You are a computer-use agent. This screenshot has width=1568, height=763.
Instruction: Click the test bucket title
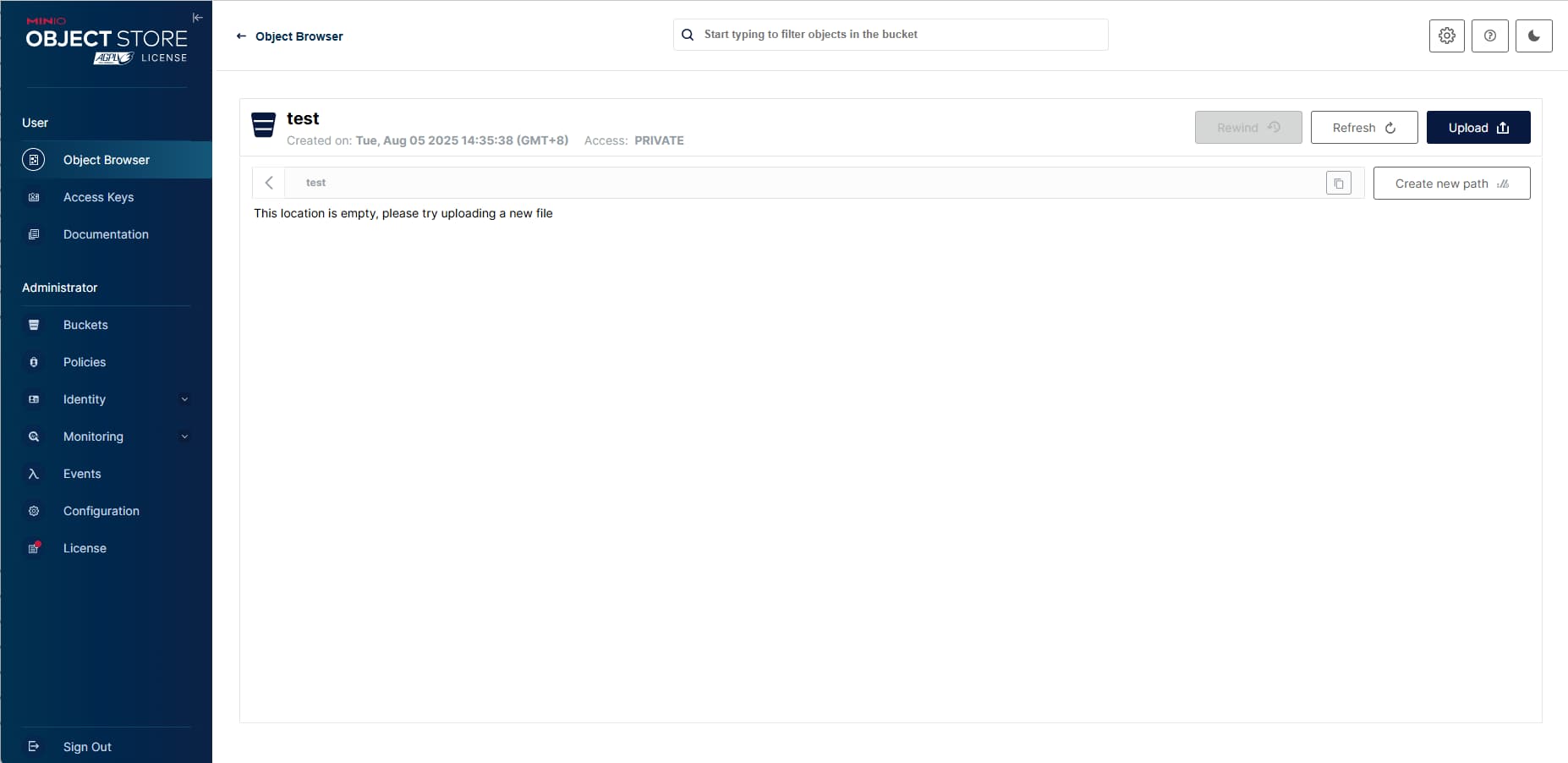point(303,118)
